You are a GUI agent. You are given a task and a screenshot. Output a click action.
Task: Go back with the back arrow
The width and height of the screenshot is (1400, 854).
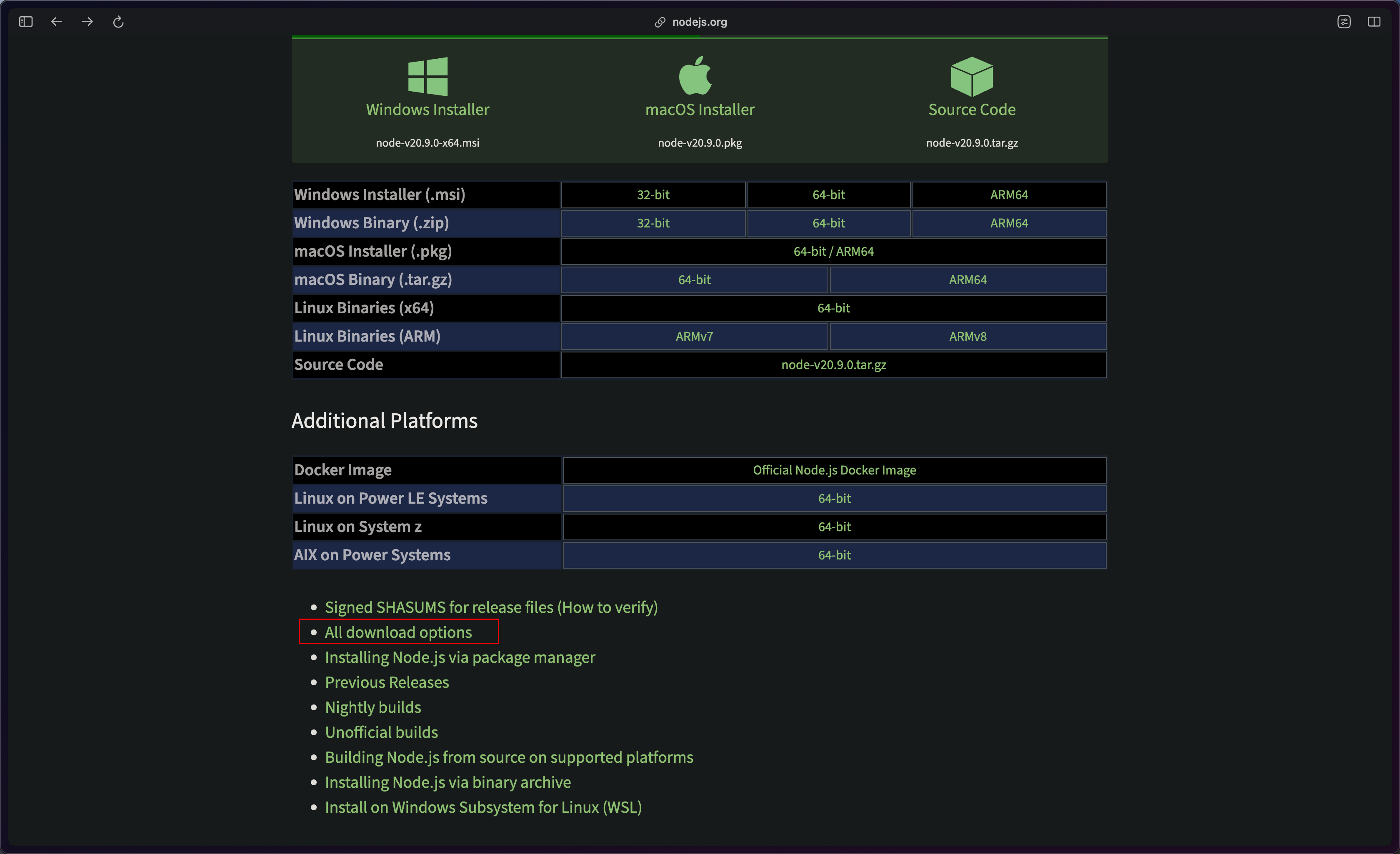57,22
